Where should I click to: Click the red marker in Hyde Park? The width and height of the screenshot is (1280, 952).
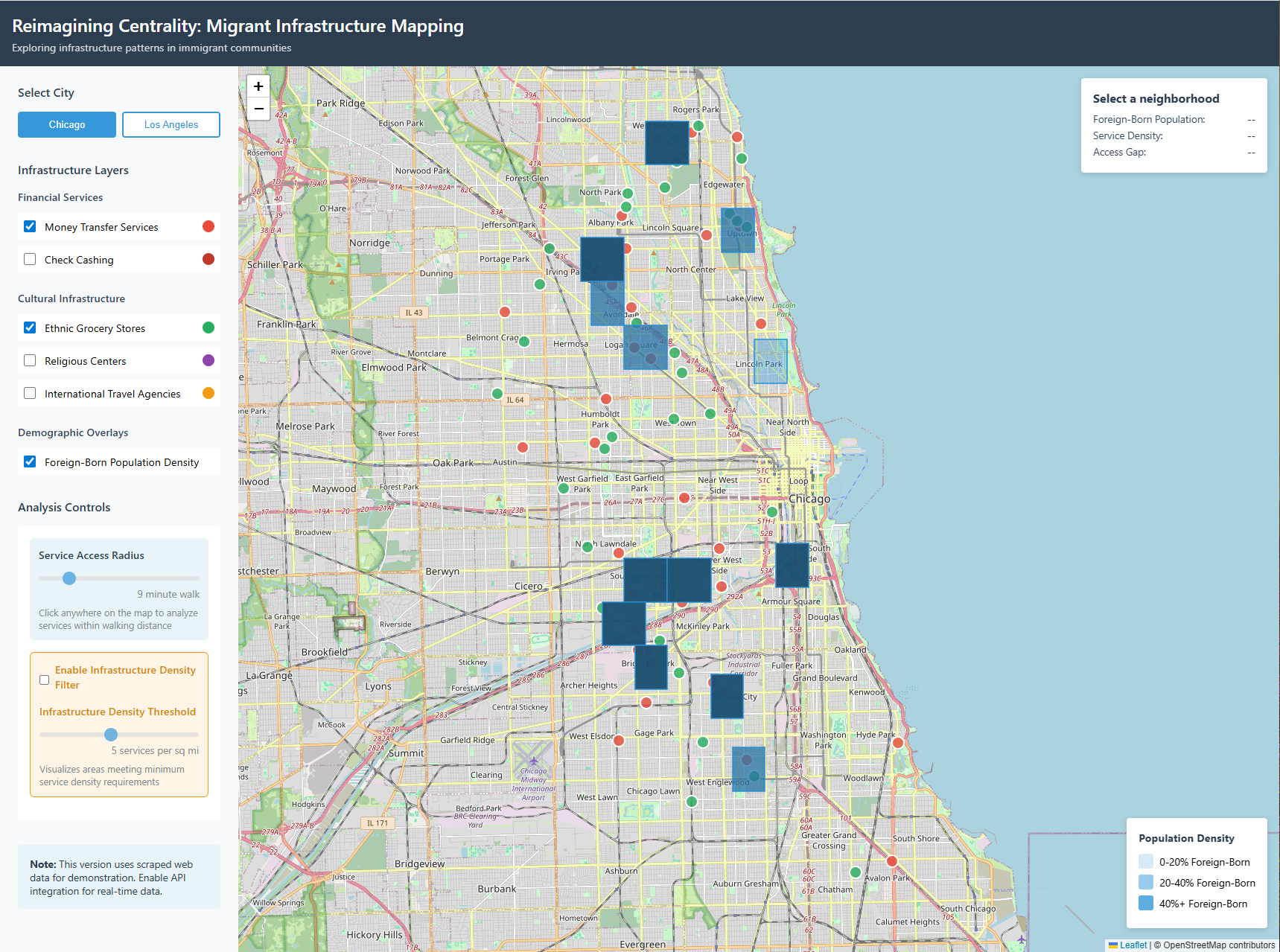point(898,742)
